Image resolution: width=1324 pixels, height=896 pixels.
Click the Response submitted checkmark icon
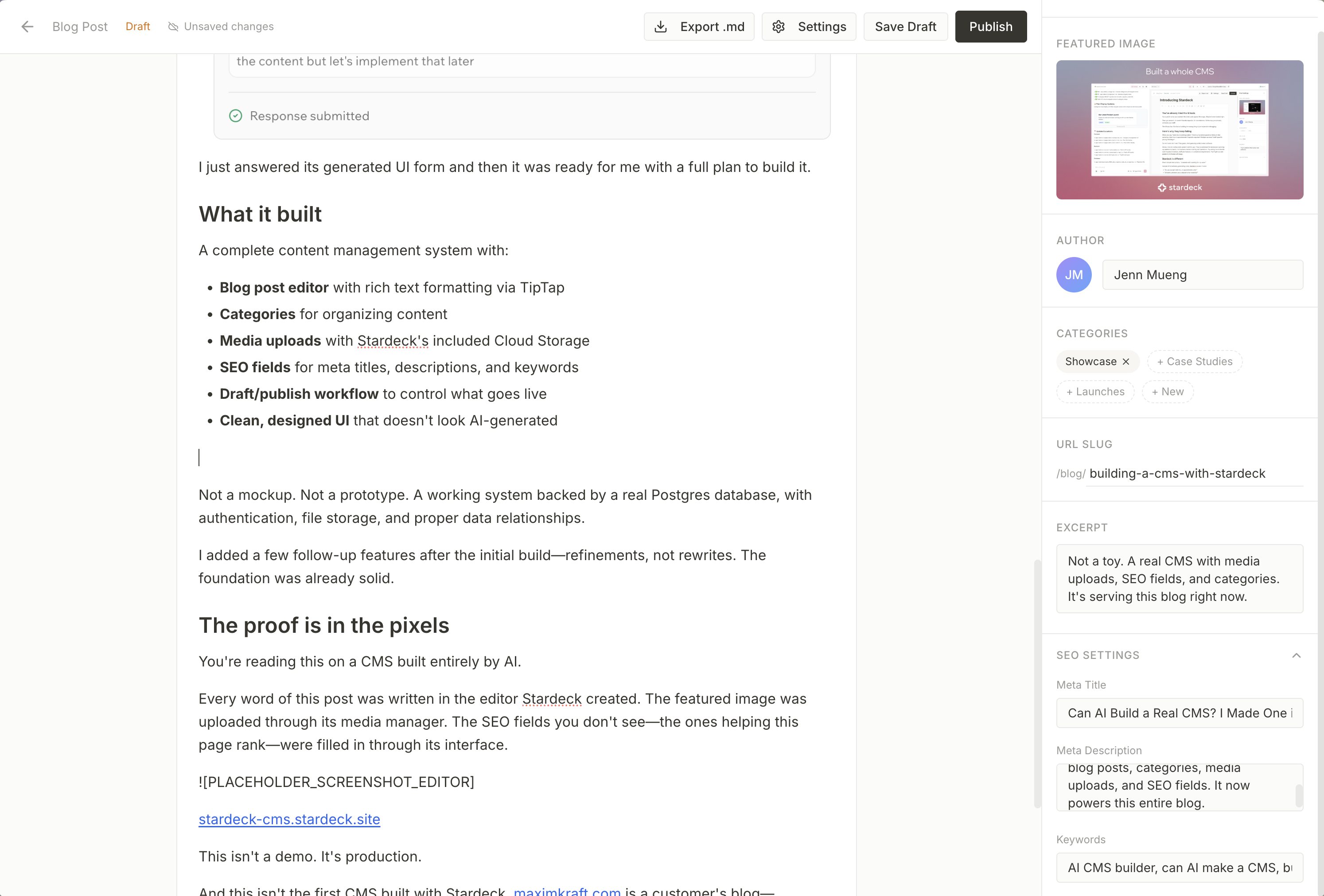pyautogui.click(x=235, y=116)
